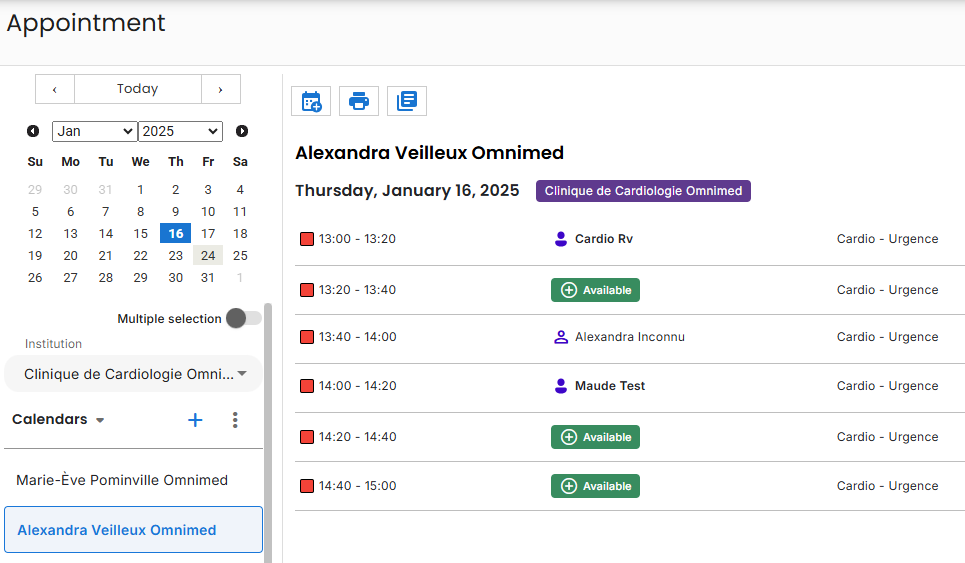The width and height of the screenshot is (965, 563).
Task: Open the Alexandra Inconnu appointment
Action: coord(630,337)
